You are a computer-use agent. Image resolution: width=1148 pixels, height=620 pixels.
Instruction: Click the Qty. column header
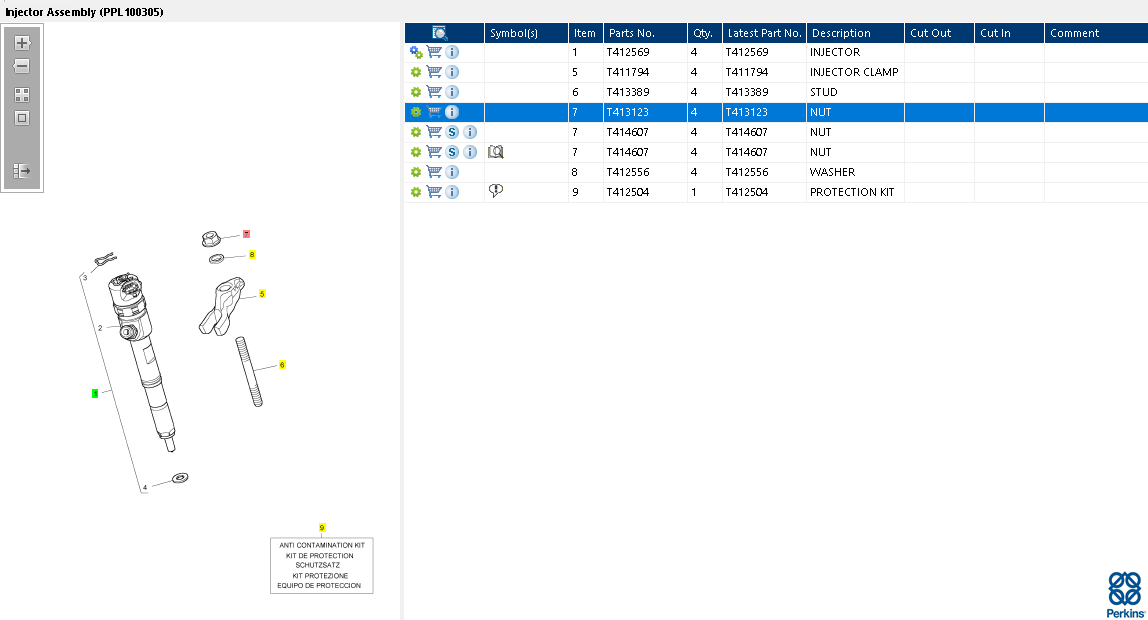(703, 33)
